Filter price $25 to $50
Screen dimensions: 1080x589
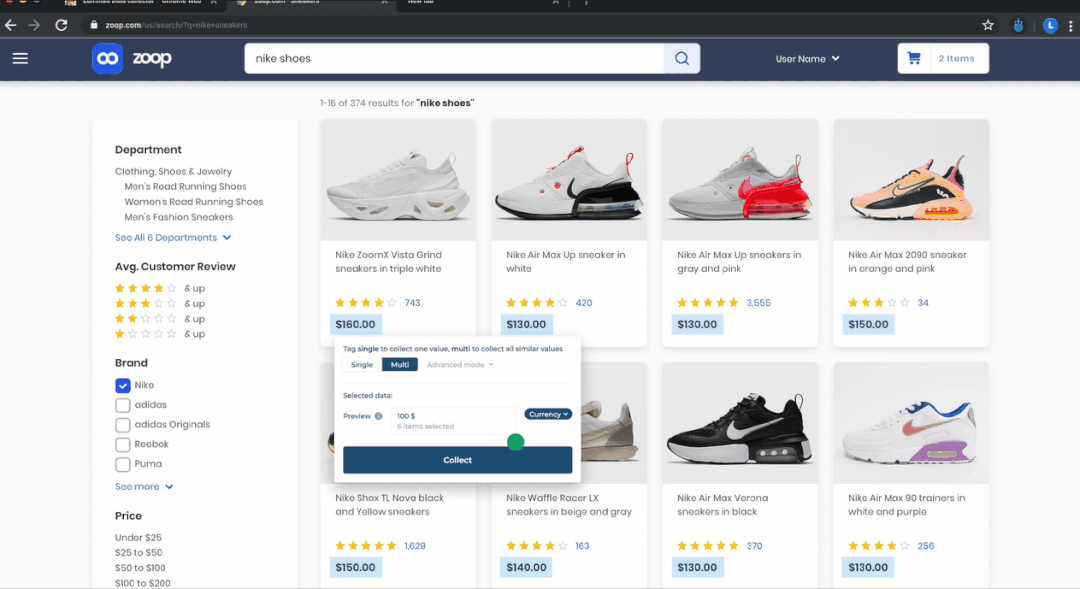click(x=138, y=552)
